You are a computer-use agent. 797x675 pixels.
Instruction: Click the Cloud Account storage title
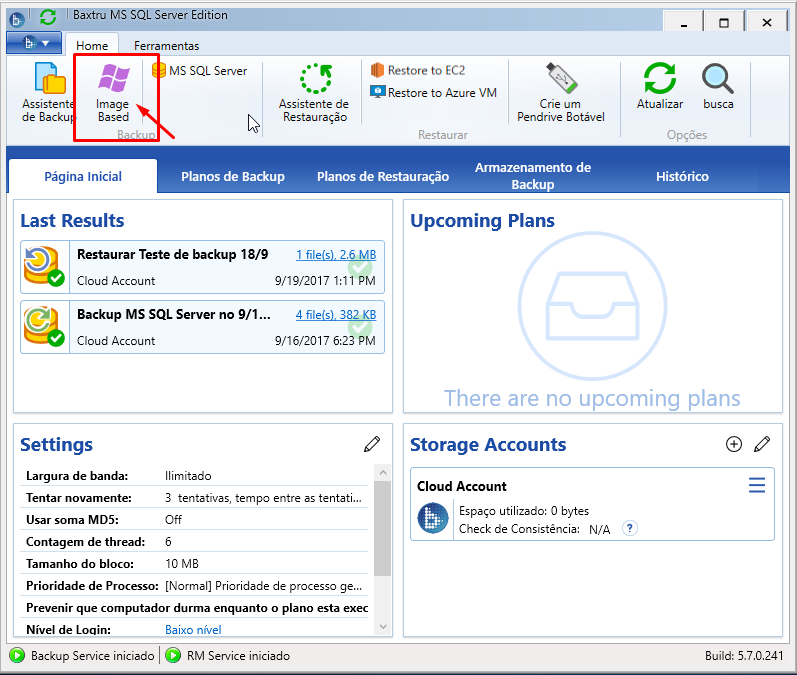click(462, 486)
